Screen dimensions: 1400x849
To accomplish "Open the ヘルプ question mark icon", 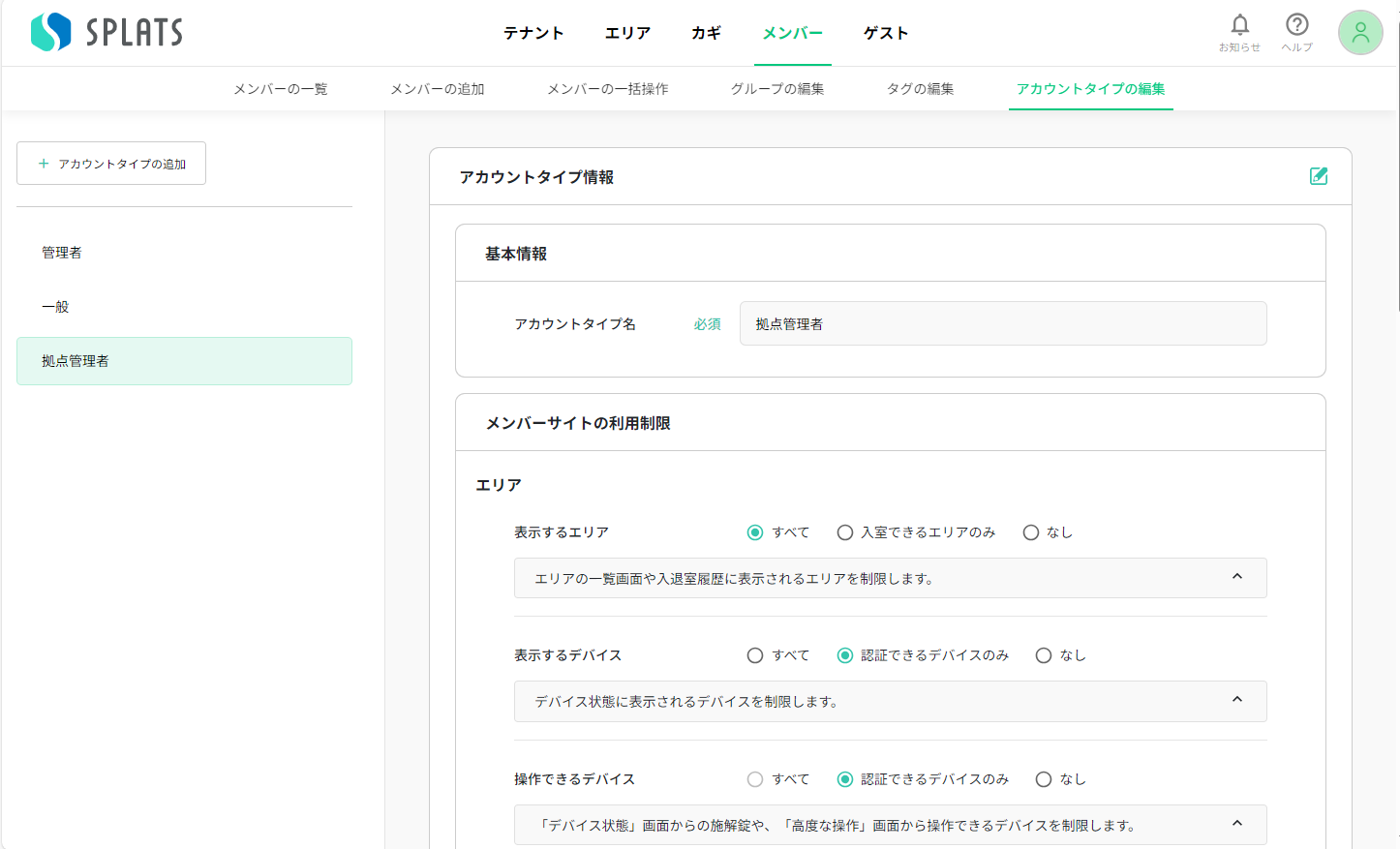I will [1296, 32].
